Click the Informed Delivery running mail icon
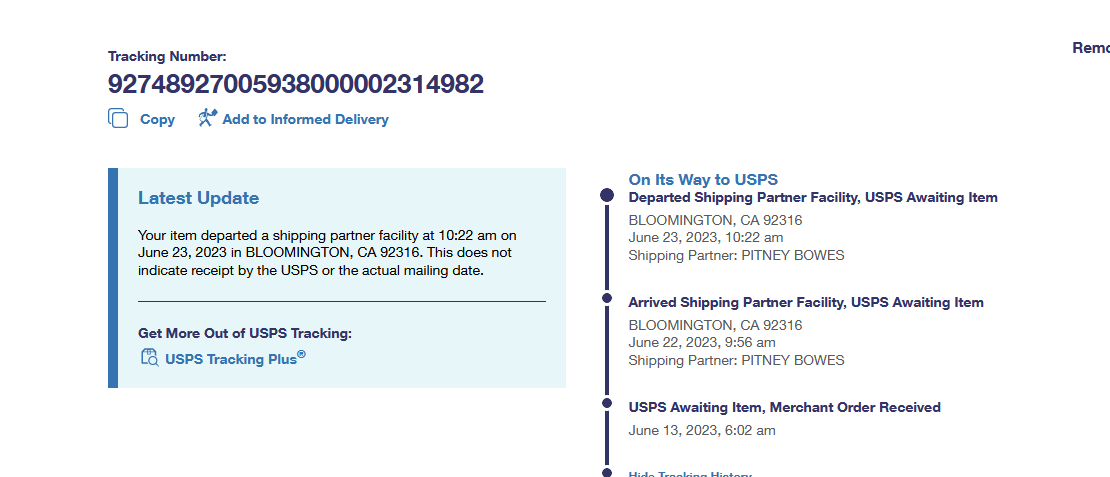Screen dimensions: 1110x477 click(207, 118)
